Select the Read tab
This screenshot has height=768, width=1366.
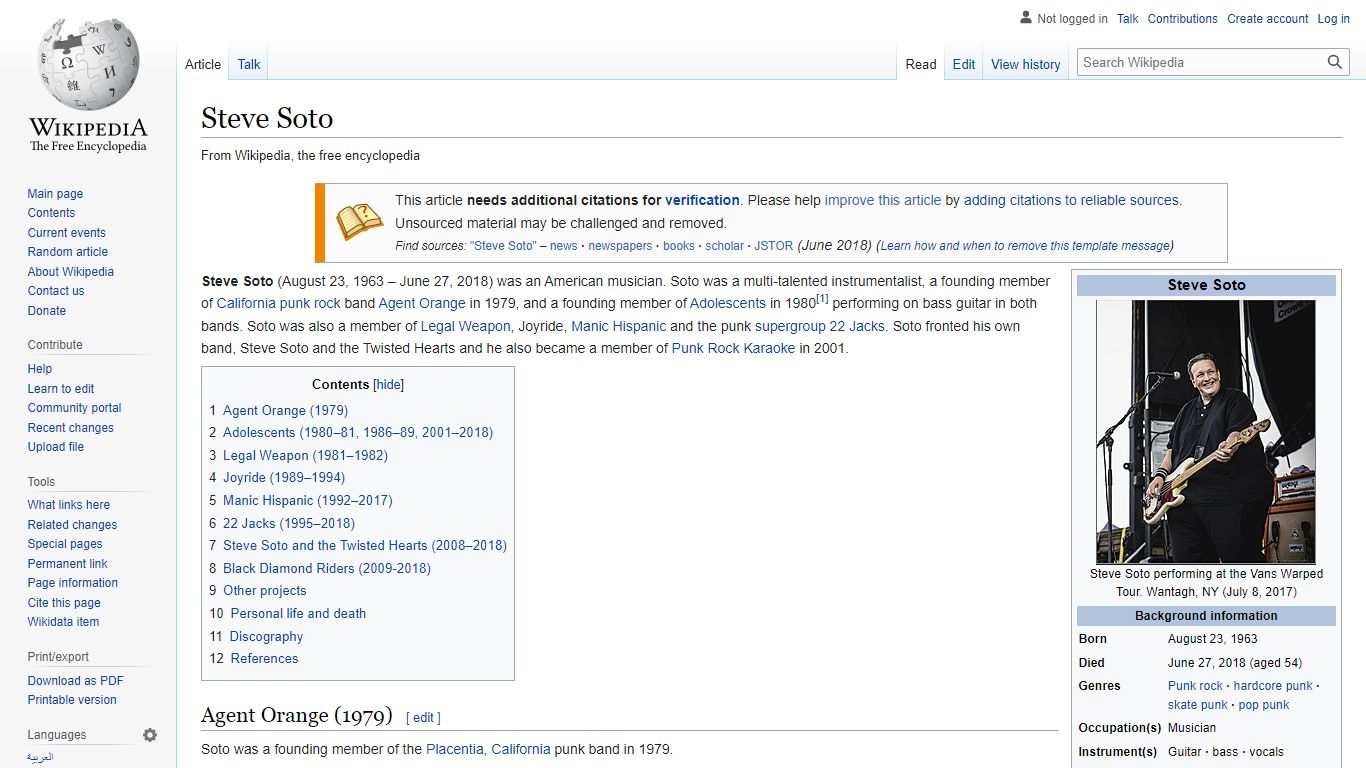(x=921, y=64)
